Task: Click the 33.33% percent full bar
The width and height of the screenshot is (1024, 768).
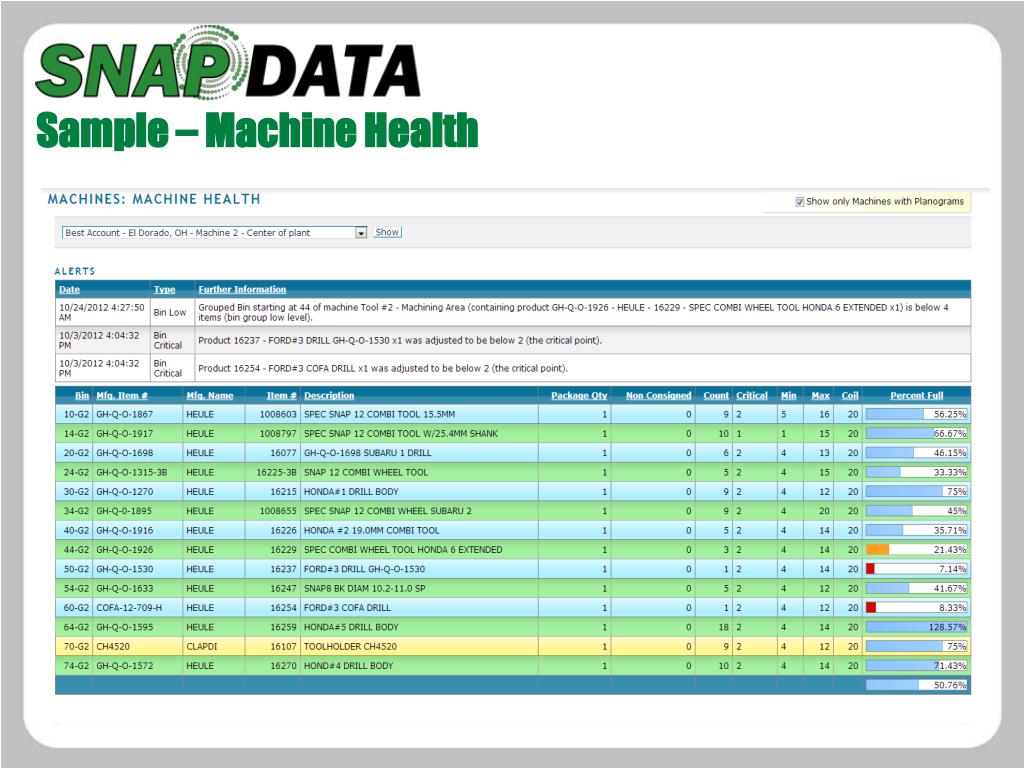Action: pyautogui.click(x=916, y=472)
